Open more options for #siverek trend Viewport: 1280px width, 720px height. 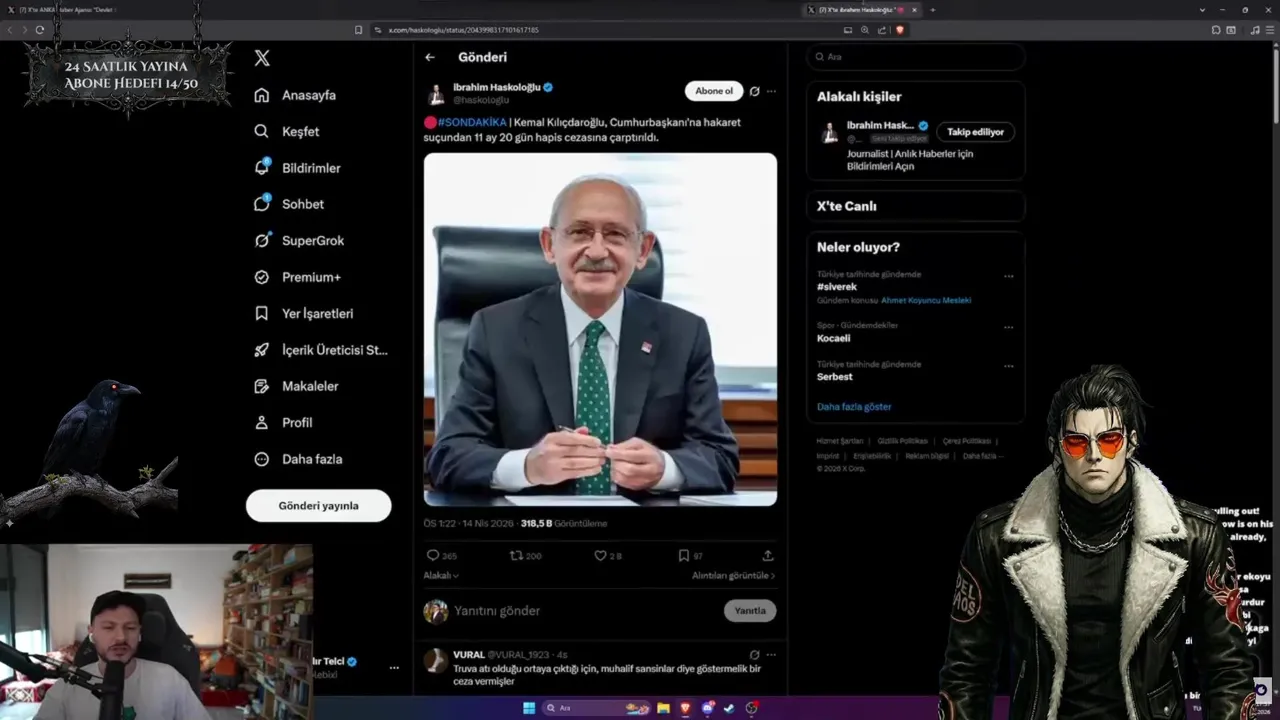pyautogui.click(x=1008, y=276)
